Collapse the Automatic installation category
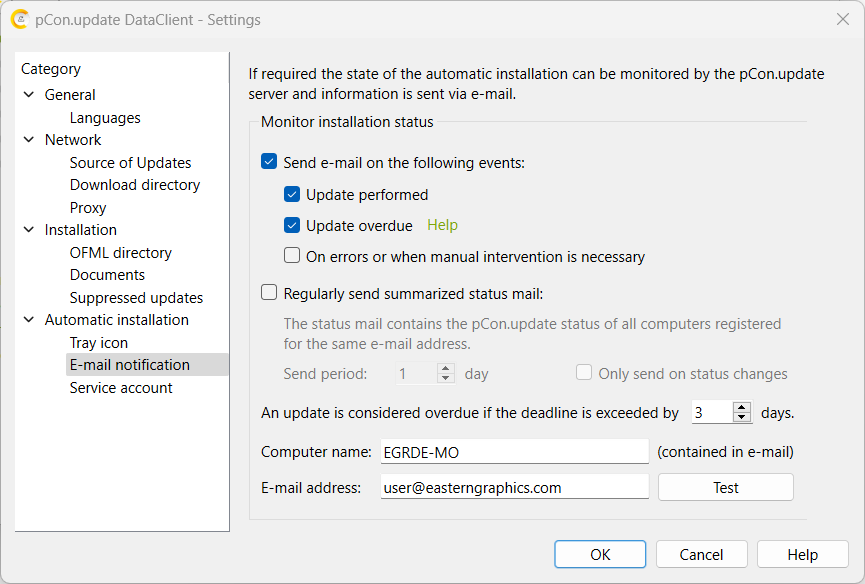865x584 pixels. (x=29, y=320)
